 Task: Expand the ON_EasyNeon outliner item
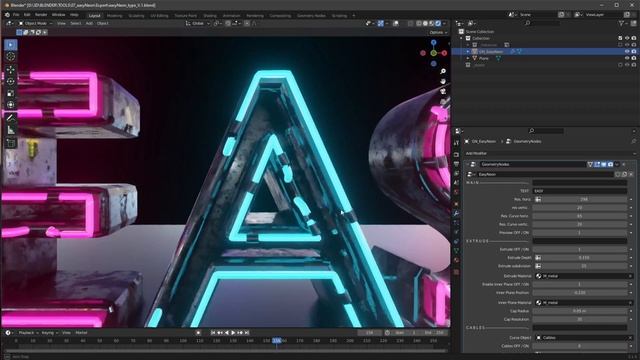coord(468,52)
